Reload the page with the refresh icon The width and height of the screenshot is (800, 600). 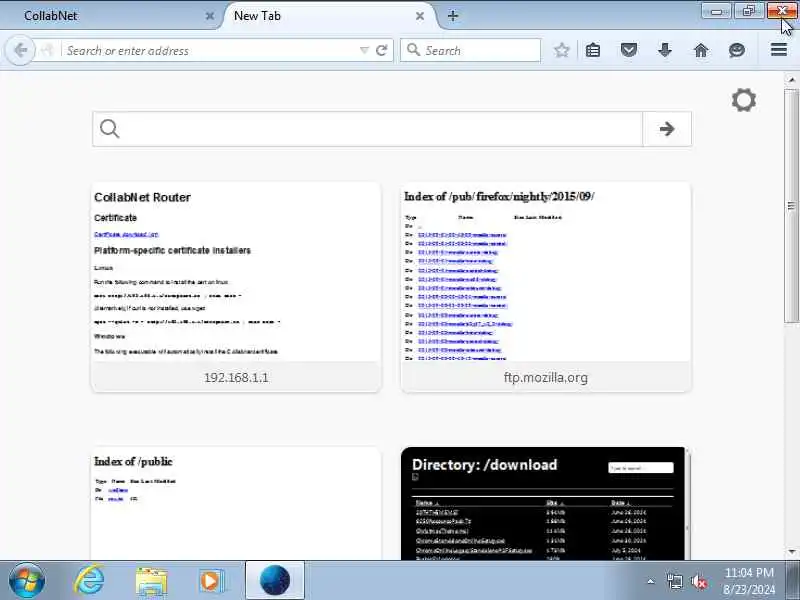click(x=382, y=50)
